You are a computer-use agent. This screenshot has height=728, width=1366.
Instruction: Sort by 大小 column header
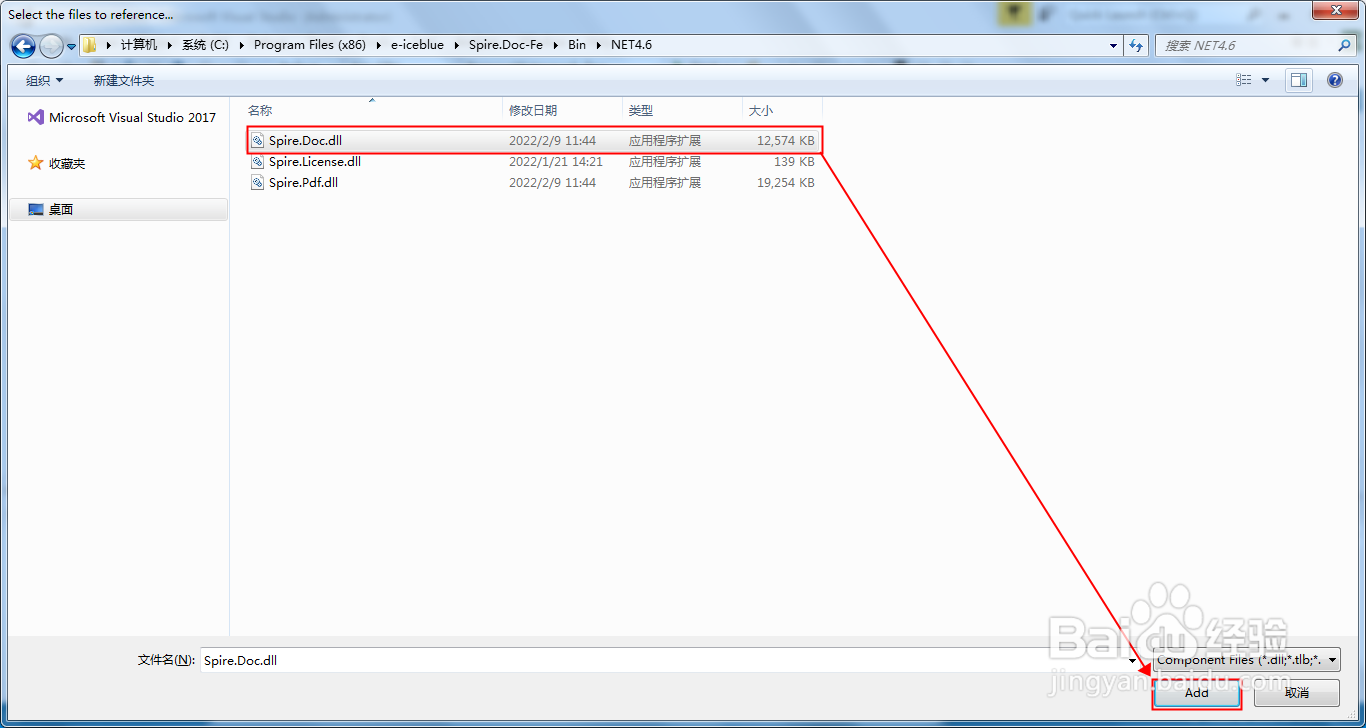(x=783, y=110)
